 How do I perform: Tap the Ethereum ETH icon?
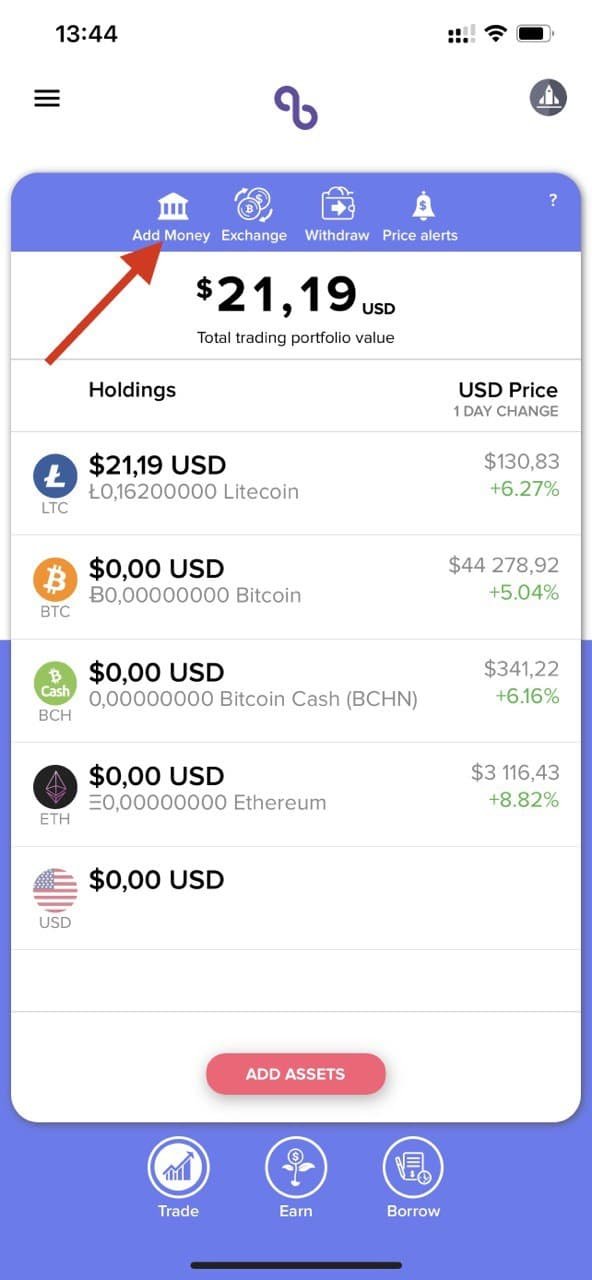point(55,786)
